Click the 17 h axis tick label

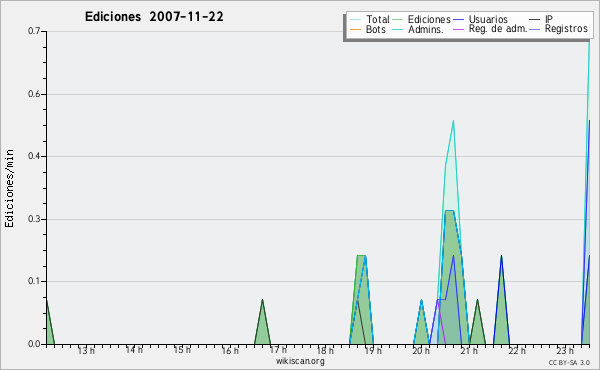click(278, 350)
